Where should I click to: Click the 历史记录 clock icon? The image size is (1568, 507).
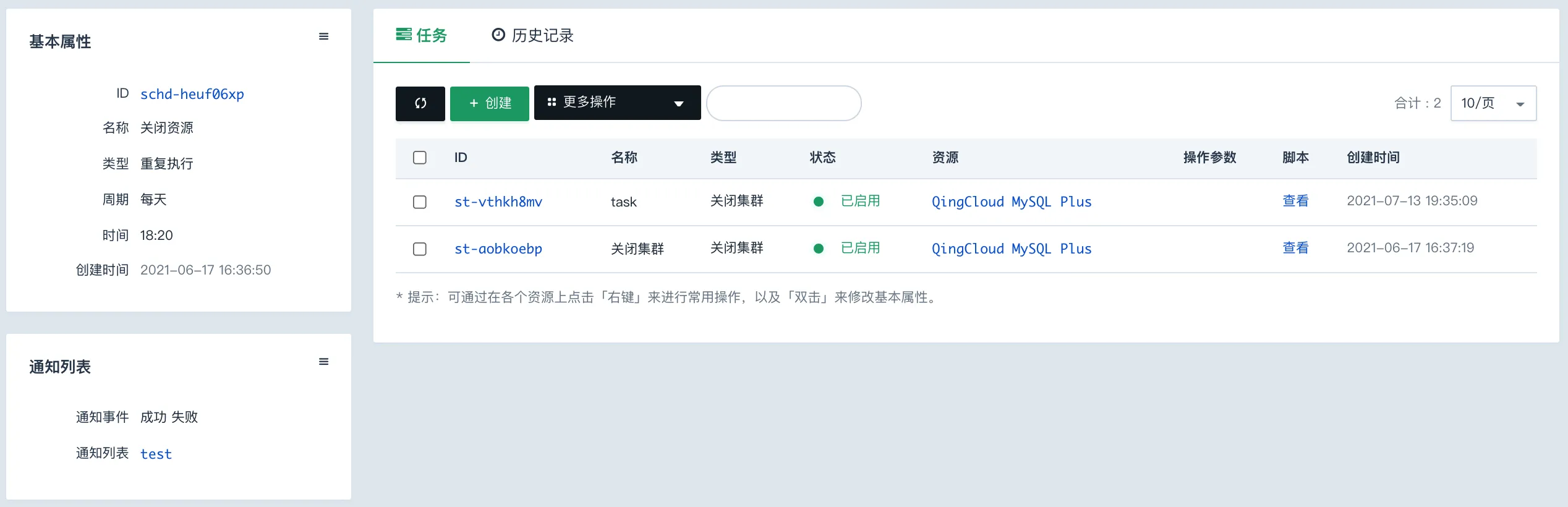pyautogui.click(x=498, y=35)
